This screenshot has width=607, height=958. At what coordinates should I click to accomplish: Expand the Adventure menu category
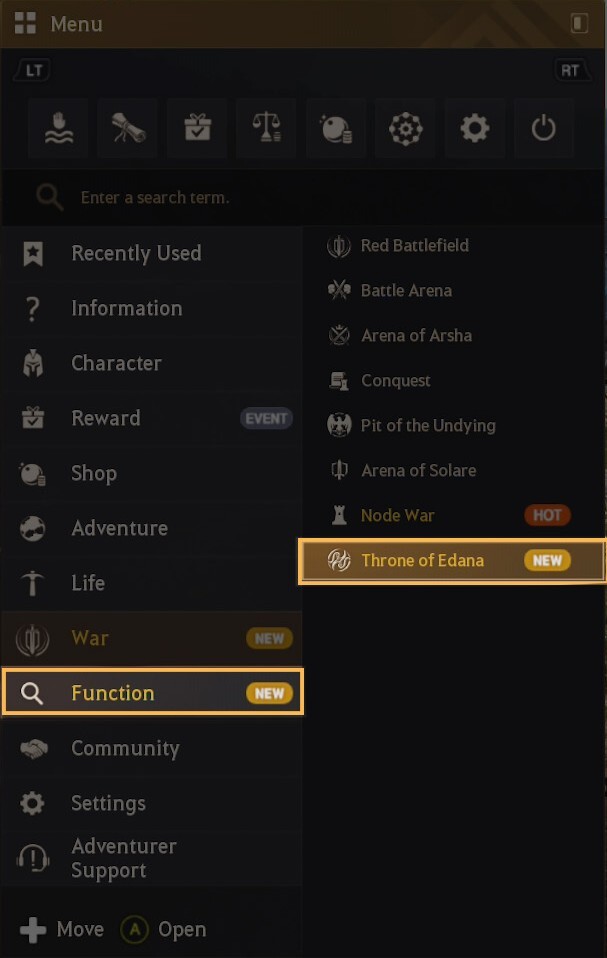coord(119,529)
